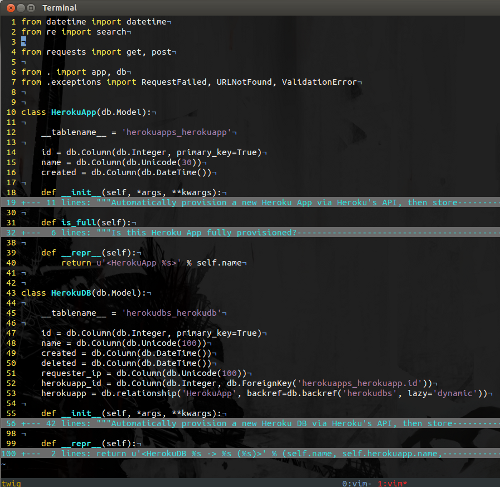
Task: Click the def is_full method name
Action: click(79, 222)
